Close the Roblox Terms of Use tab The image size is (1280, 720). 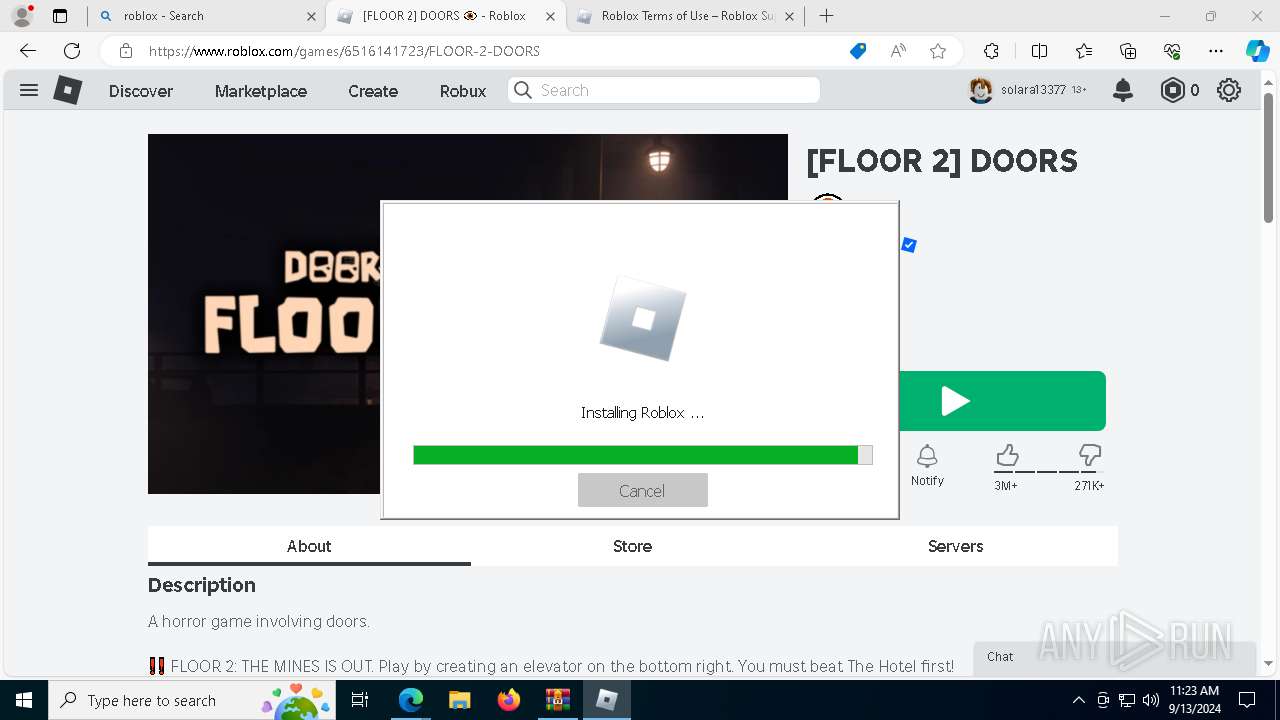tap(789, 16)
